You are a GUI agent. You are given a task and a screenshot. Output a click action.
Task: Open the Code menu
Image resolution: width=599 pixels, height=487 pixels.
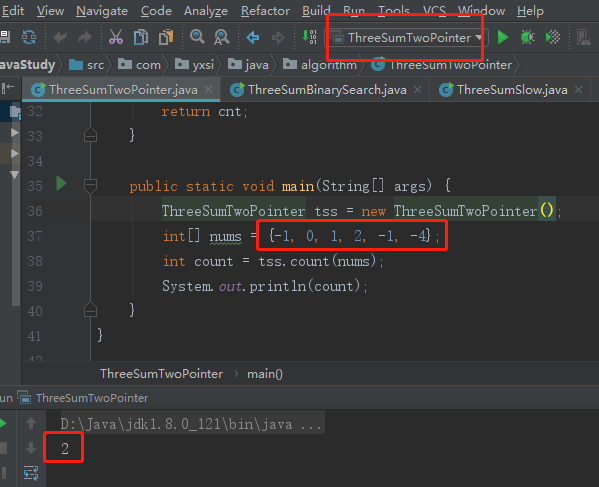click(156, 11)
